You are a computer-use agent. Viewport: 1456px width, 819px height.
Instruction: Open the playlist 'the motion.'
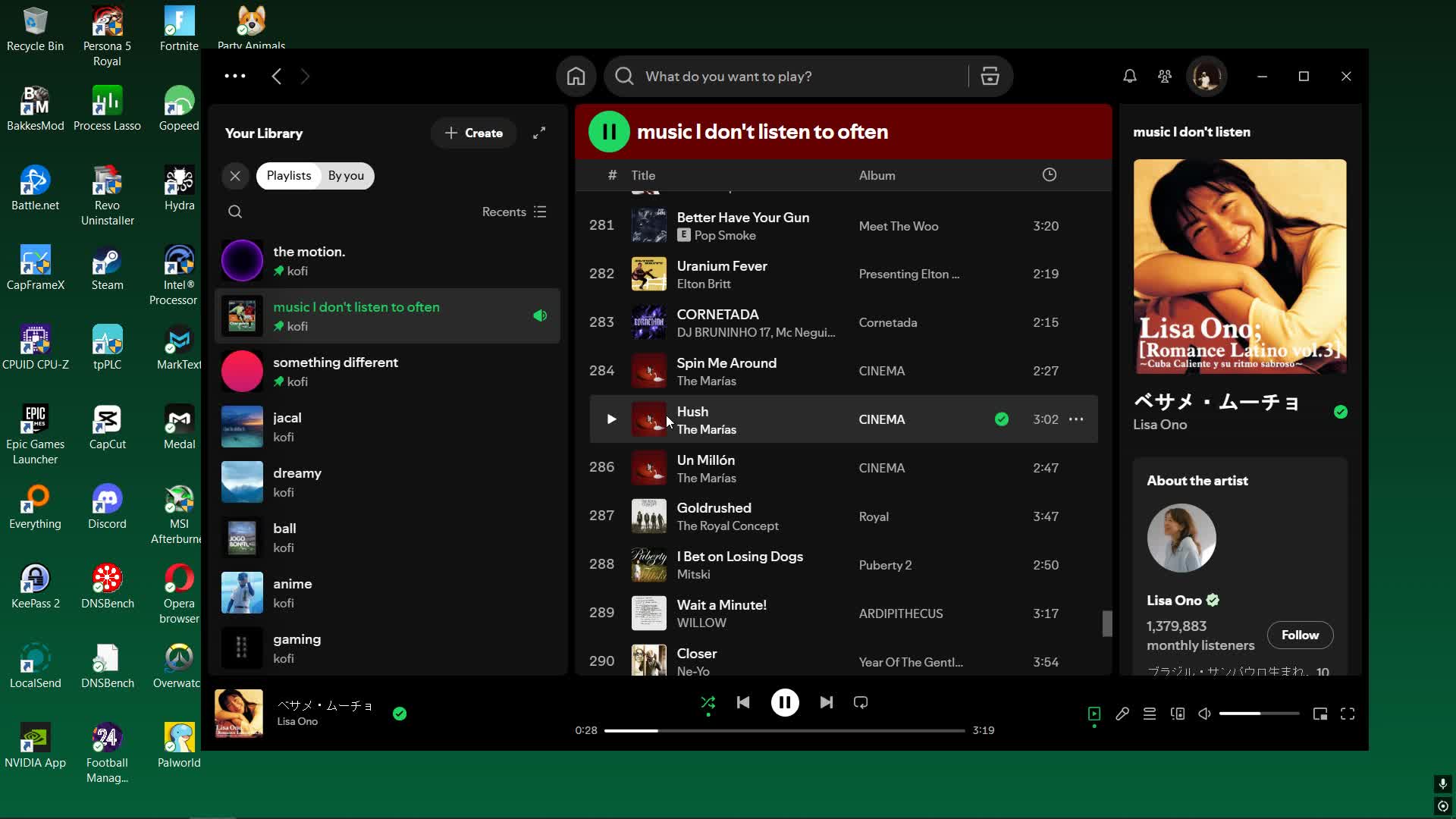[388, 261]
